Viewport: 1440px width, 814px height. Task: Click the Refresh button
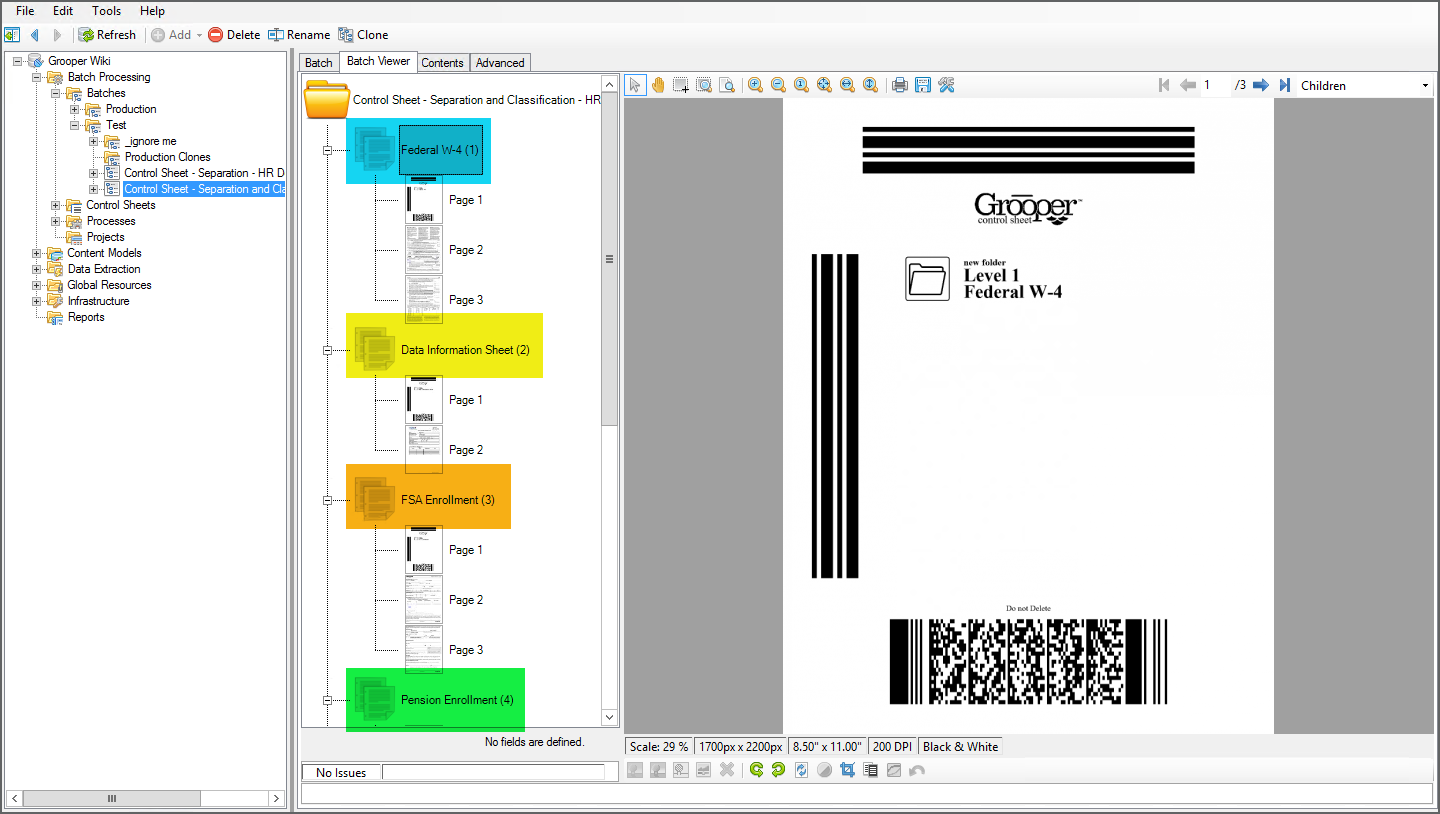point(107,35)
